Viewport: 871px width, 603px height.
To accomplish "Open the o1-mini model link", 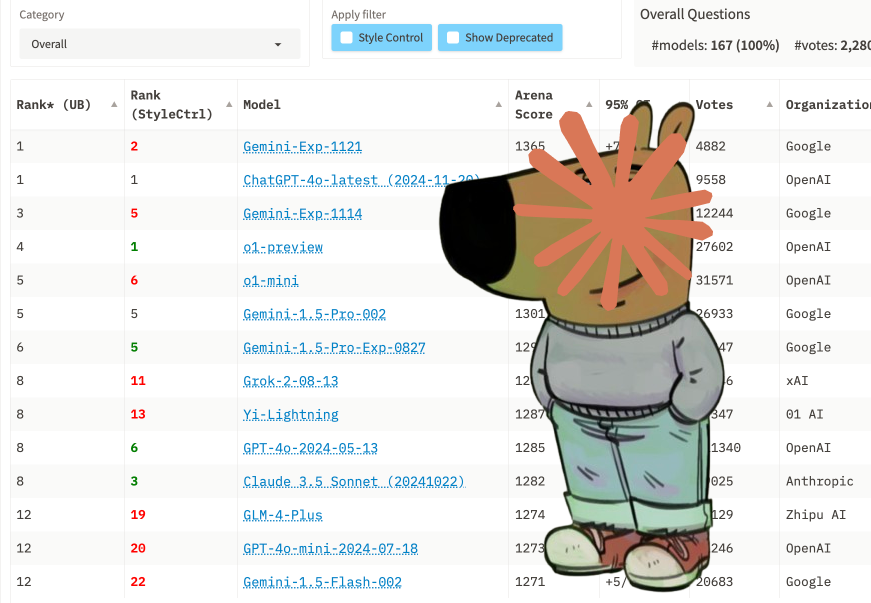I will [x=271, y=280].
